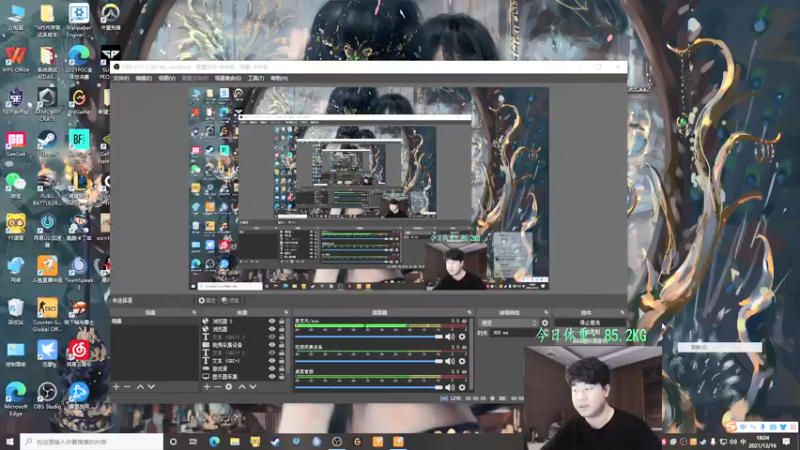Add a new source with plus icon
Screen dimensions: 800x450
pyautogui.click(x=207, y=387)
